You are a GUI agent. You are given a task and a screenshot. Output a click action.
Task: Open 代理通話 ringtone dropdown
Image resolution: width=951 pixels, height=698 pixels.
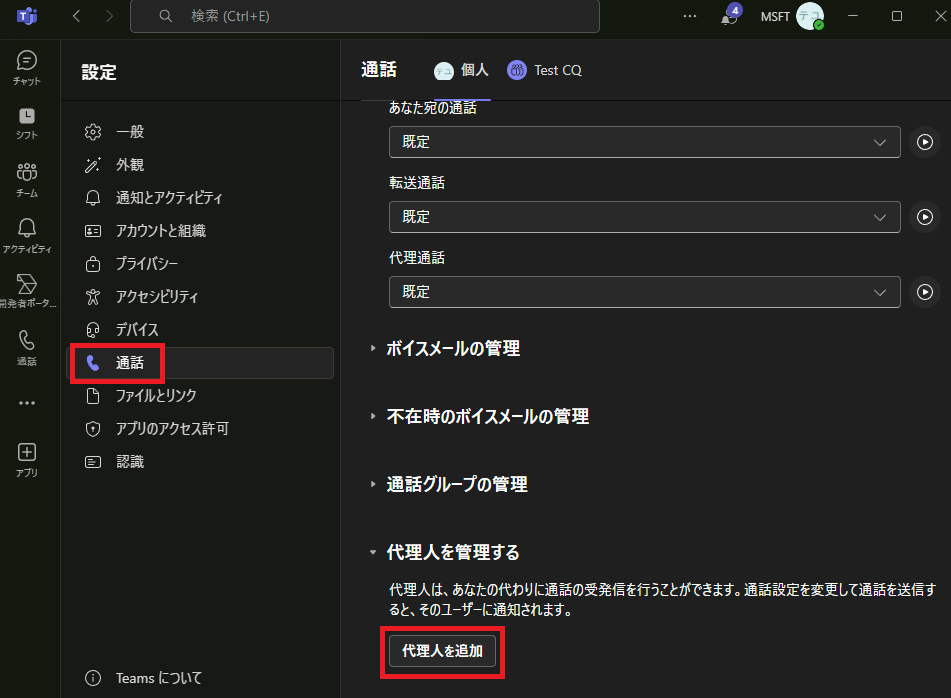(x=644, y=292)
